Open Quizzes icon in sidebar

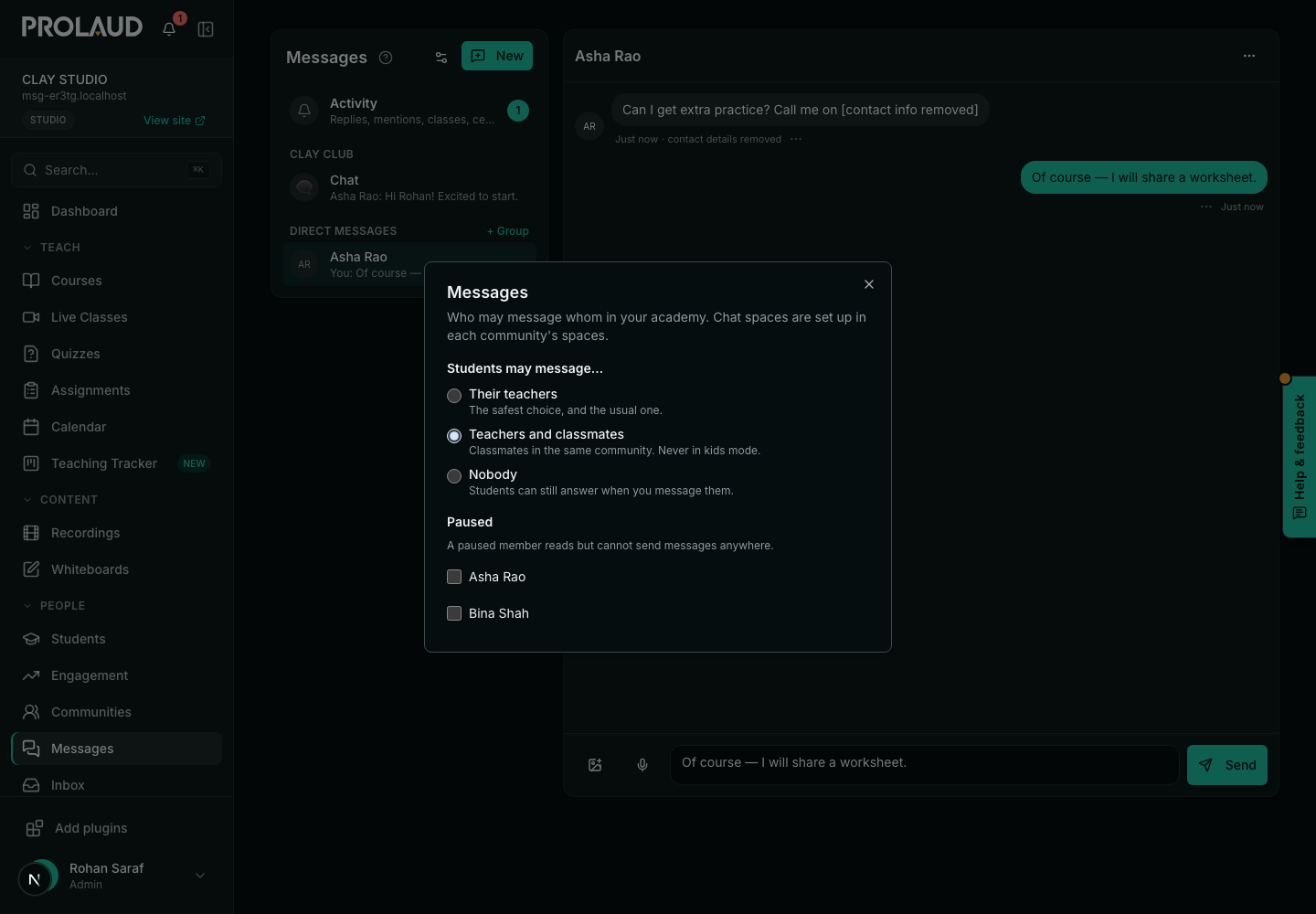[x=31, y=354]
